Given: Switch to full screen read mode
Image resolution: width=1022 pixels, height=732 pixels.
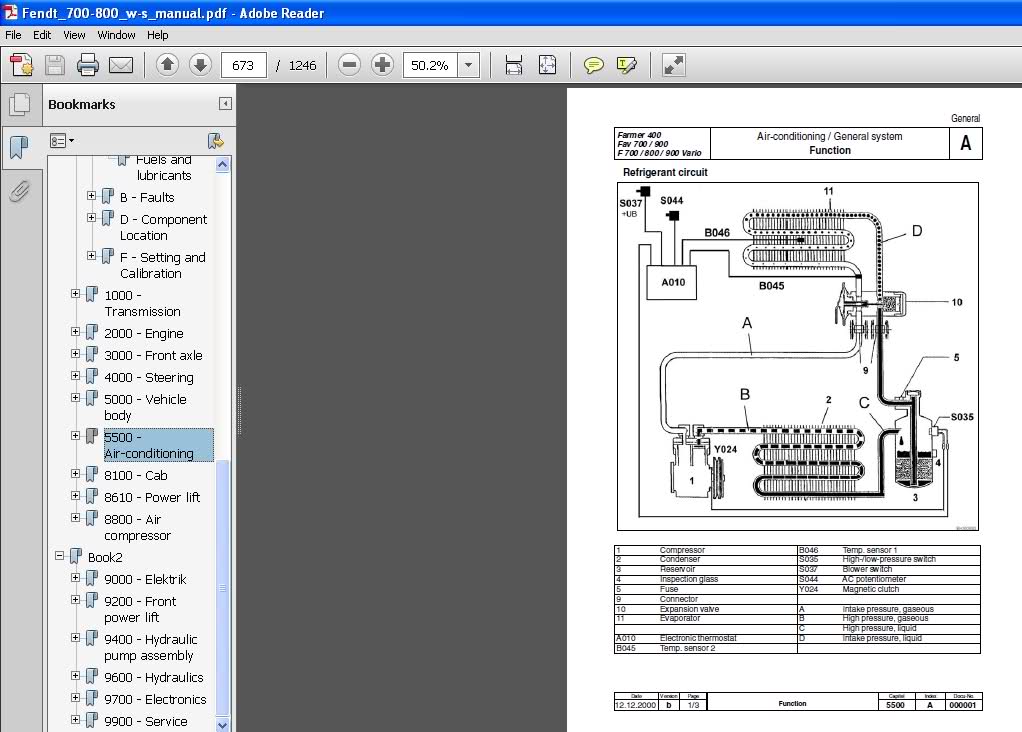Looking at the screenshot, I should 674,66.
